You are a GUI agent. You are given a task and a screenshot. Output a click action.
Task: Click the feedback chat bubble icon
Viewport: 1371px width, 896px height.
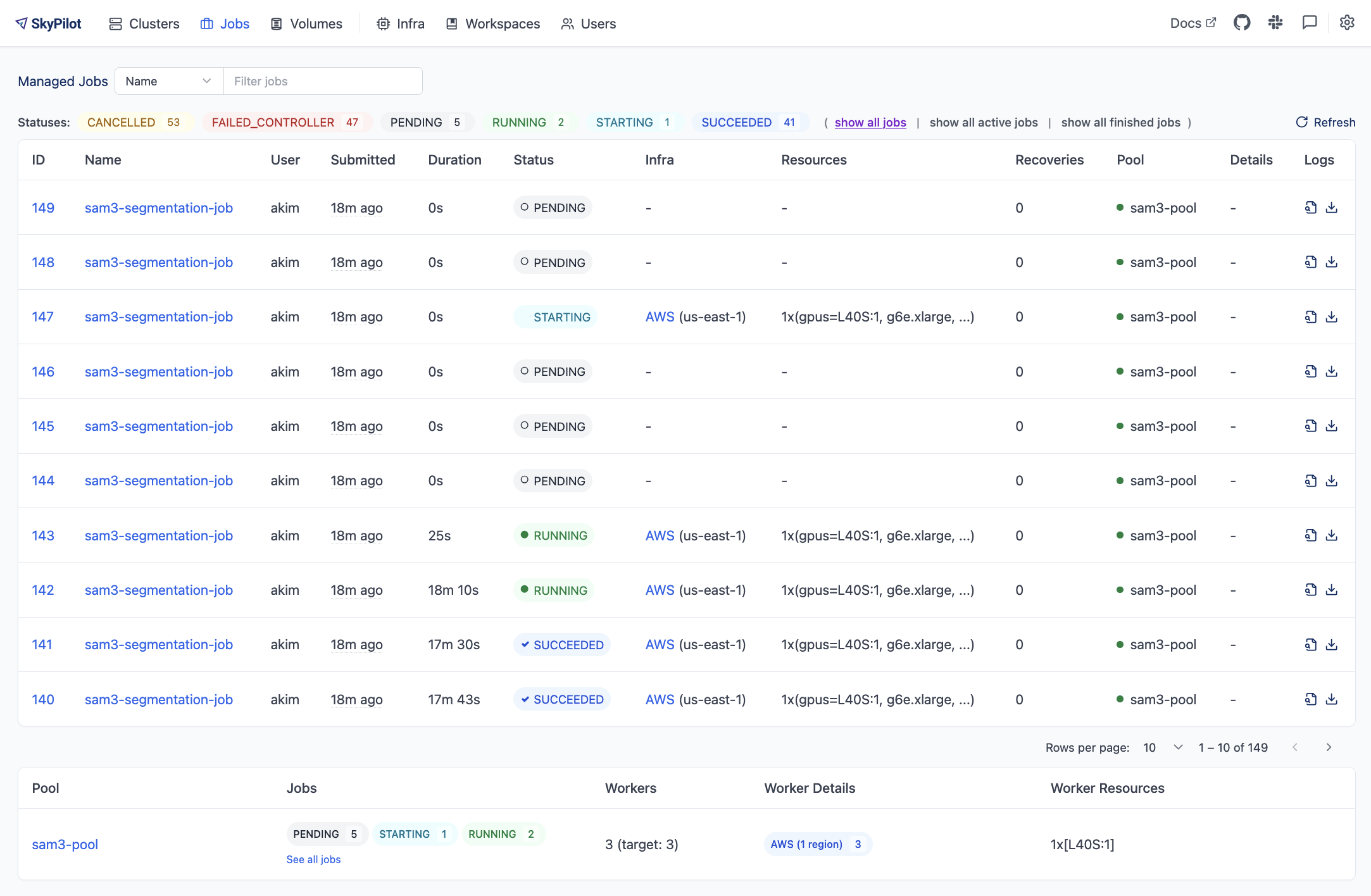coord(1310,23)
